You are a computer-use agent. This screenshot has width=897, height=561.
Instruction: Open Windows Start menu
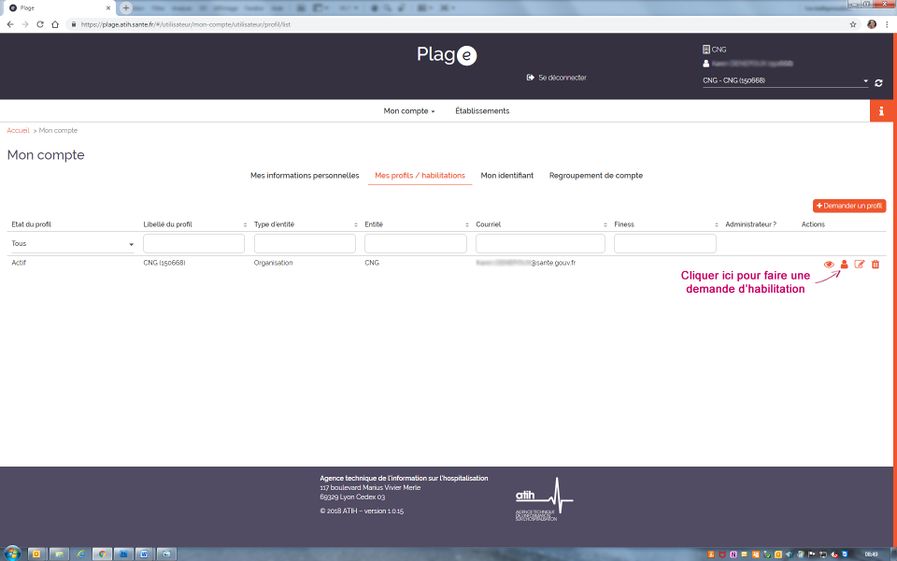tap(12, 554)
